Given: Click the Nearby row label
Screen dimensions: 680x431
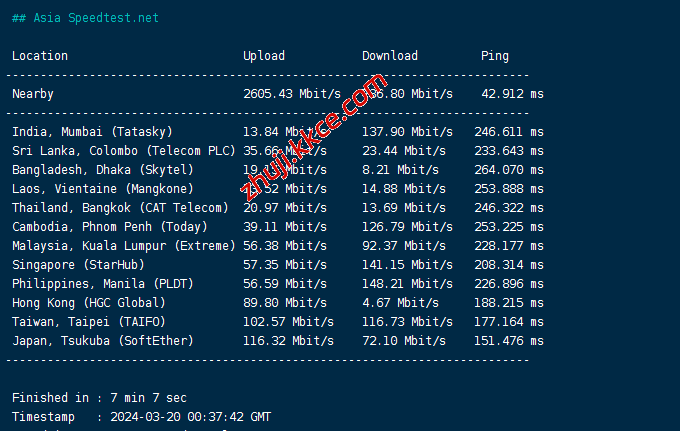Looking at the screenshot, I should click(33, 94).
